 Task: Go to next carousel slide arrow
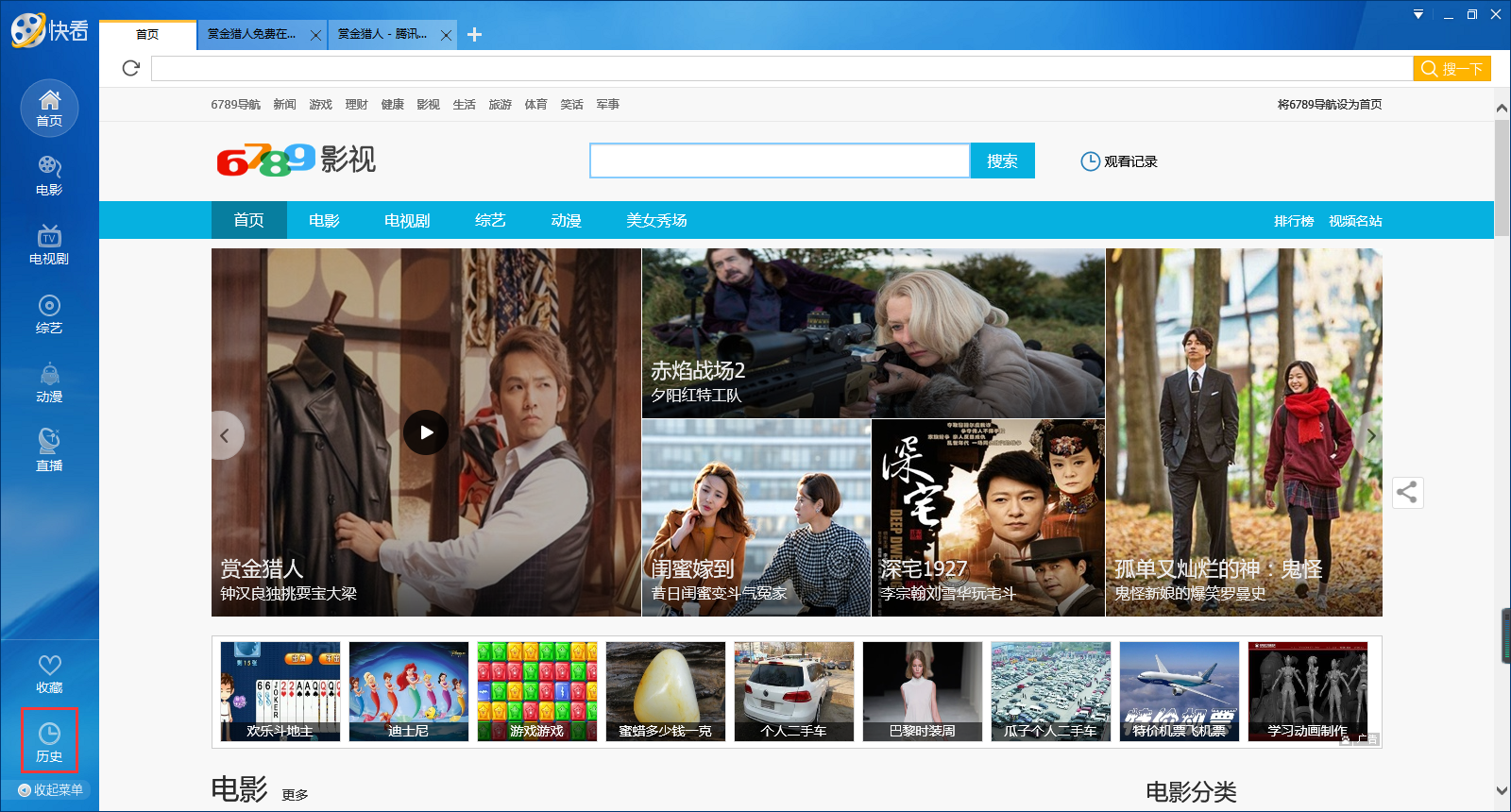(x=1371, y=435)
